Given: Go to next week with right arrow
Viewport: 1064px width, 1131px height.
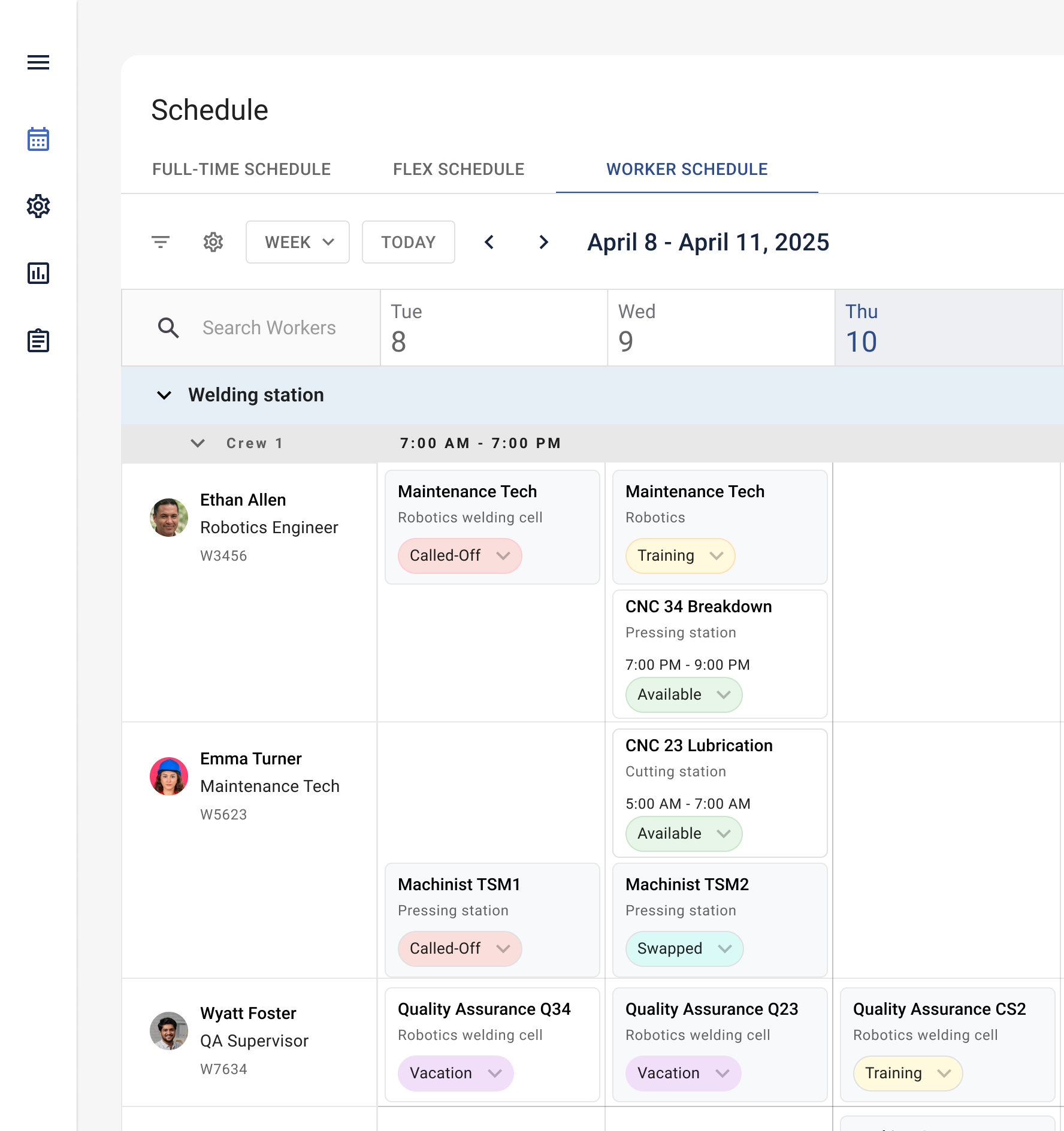Looking at the screenshot, I should [543, 242].
